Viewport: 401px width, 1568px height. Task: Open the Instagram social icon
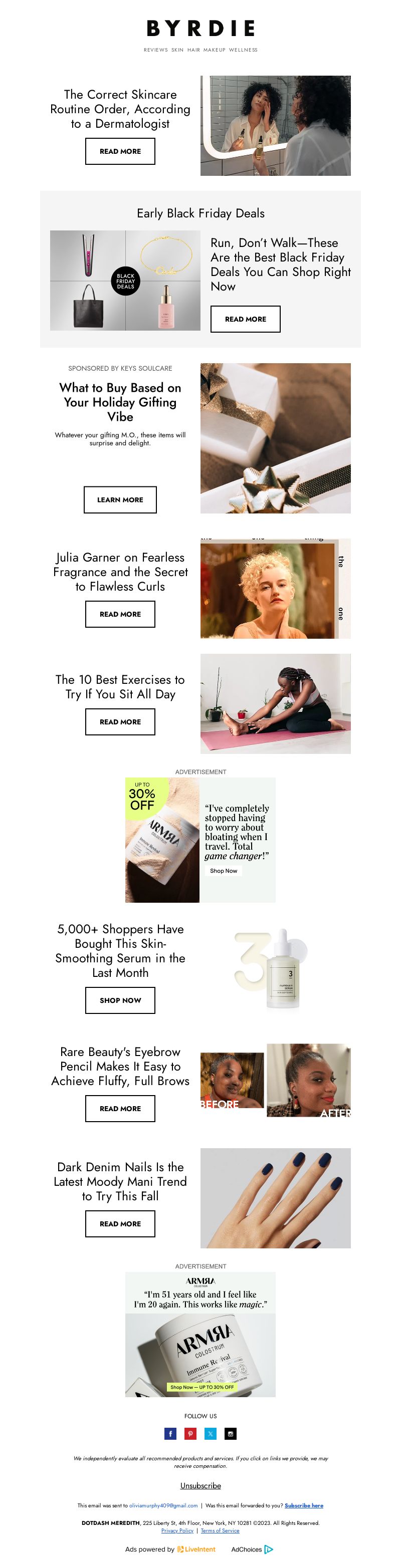[x=231, y=1433]
